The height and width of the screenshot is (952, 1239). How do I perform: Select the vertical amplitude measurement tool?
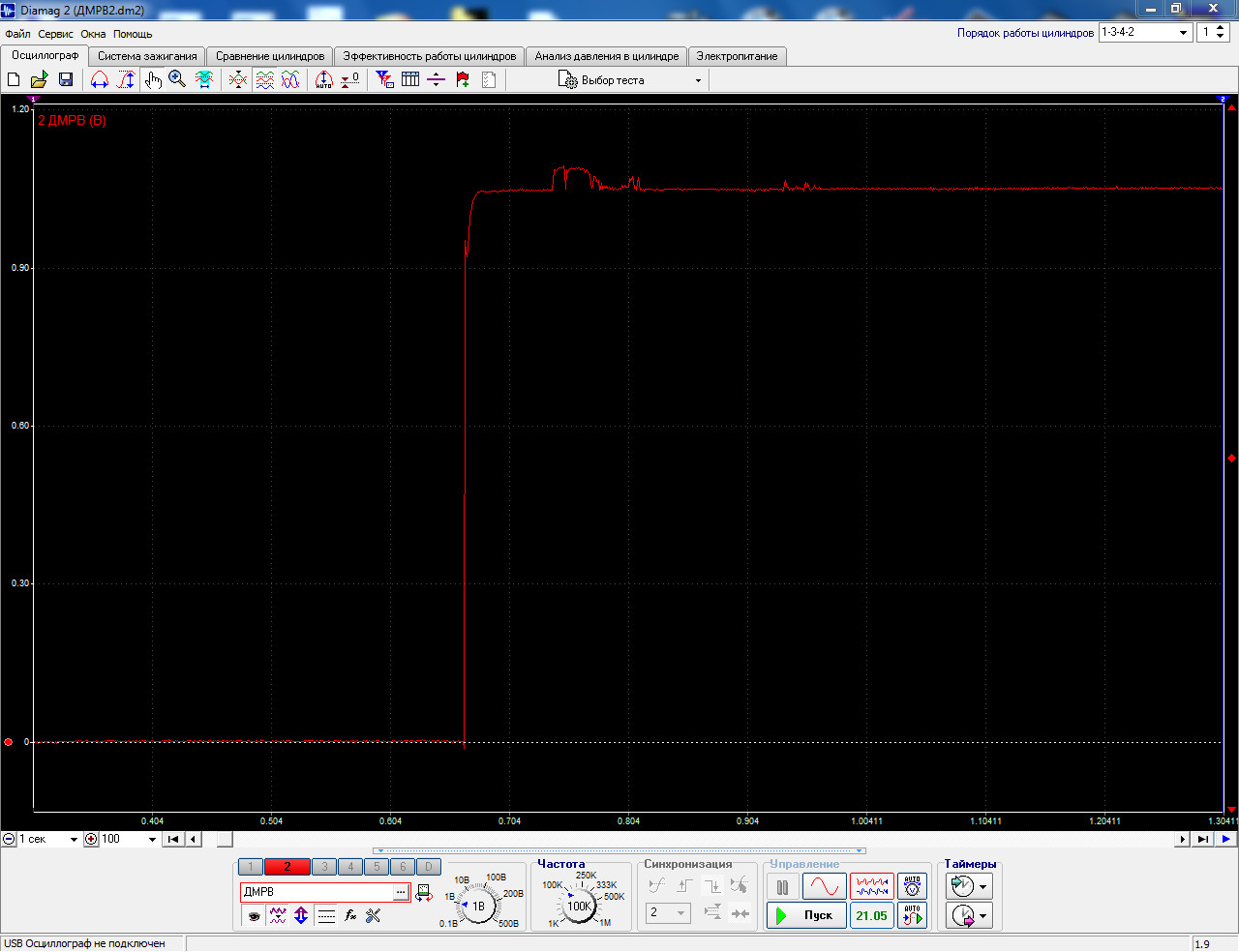pos(126,79)
